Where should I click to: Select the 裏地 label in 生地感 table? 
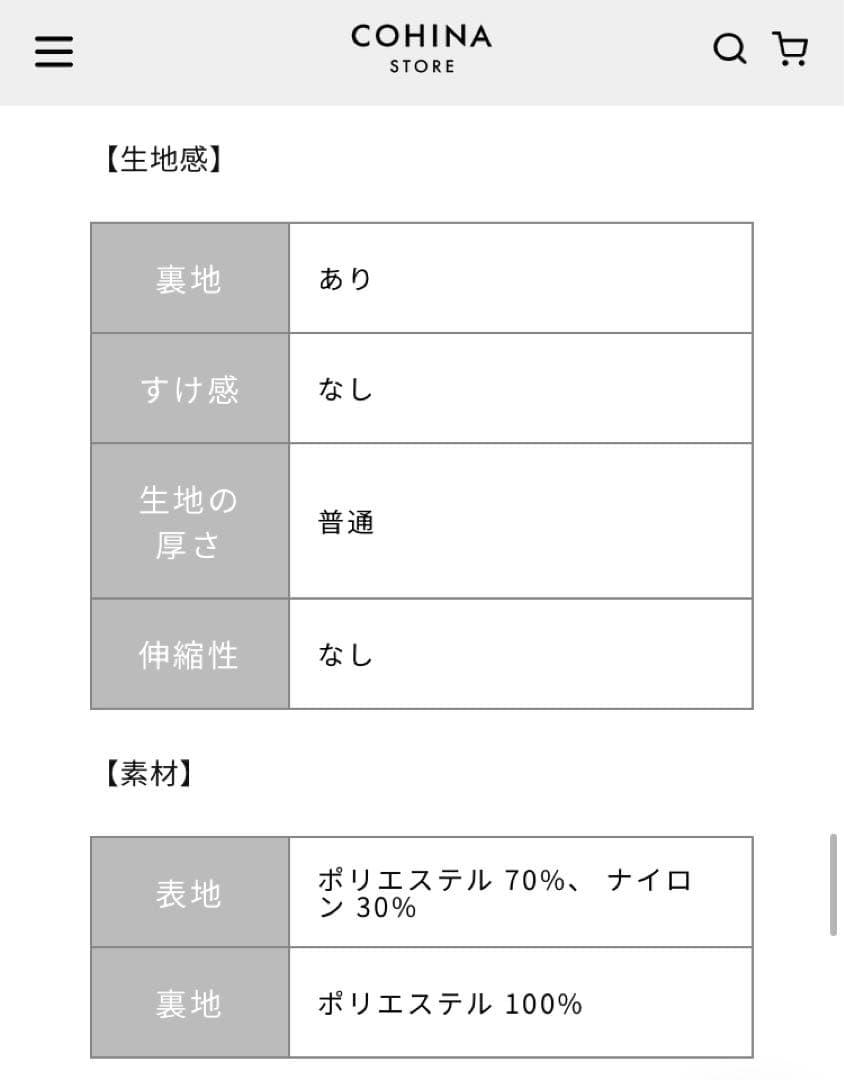189,279
